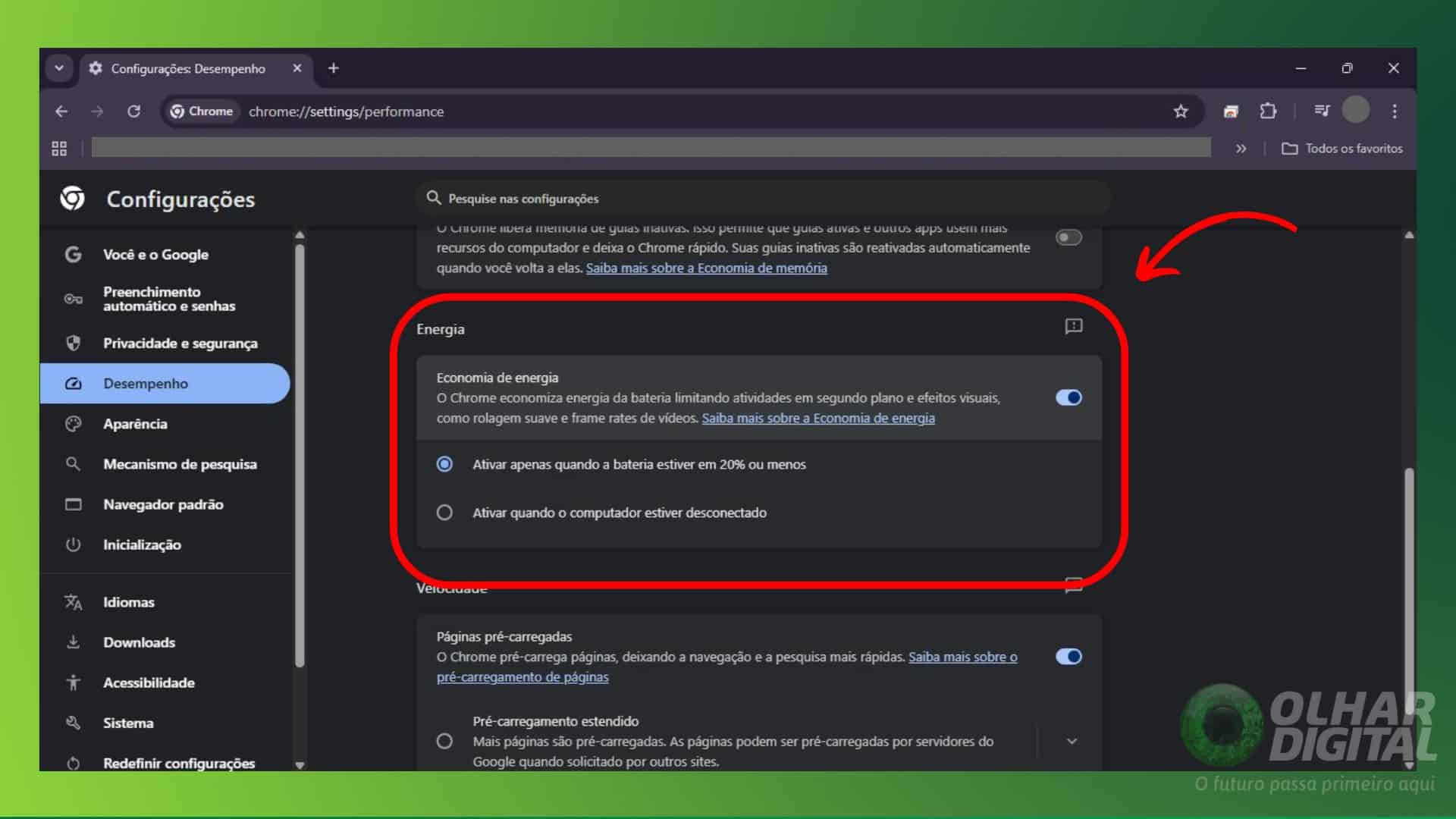The width and height of the screenshot is (1456, 819).
Task: Toggle the Economia de memória switch
Action: tap(1068, 237)
